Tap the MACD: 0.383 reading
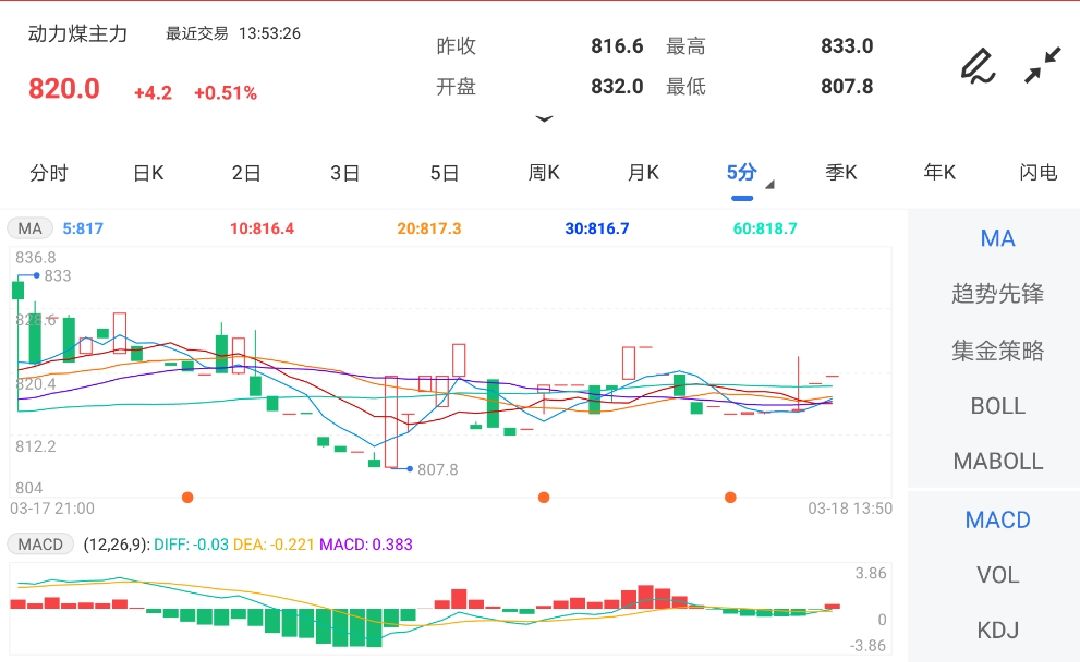 tap(366, 544)
